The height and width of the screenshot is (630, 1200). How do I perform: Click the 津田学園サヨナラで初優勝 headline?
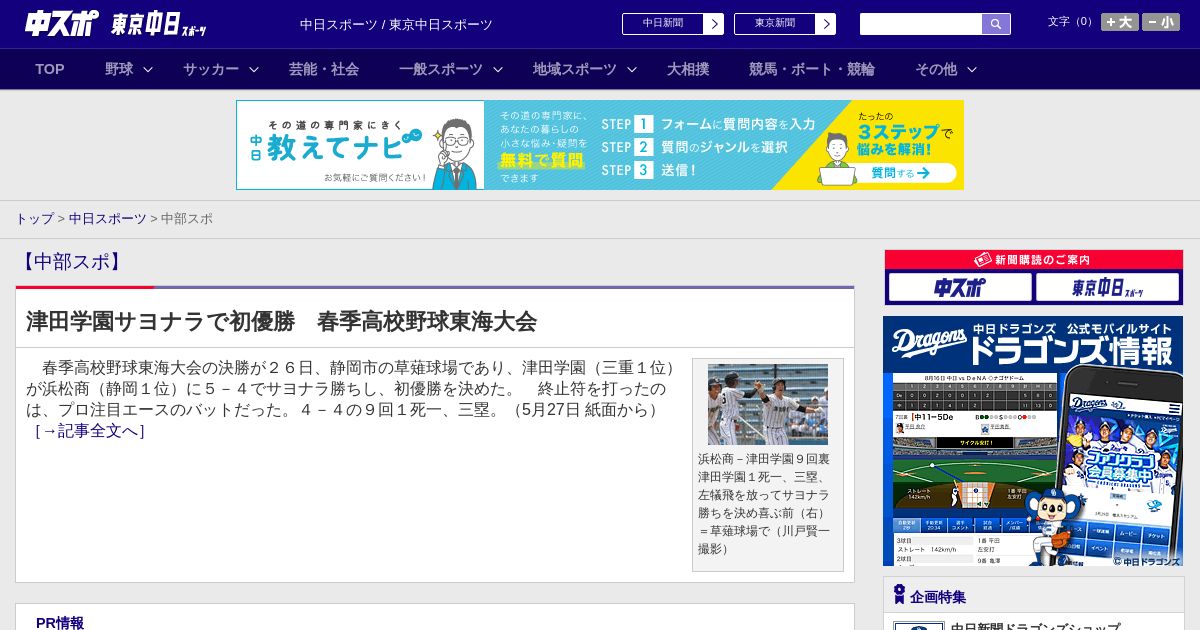coord(281,321)
